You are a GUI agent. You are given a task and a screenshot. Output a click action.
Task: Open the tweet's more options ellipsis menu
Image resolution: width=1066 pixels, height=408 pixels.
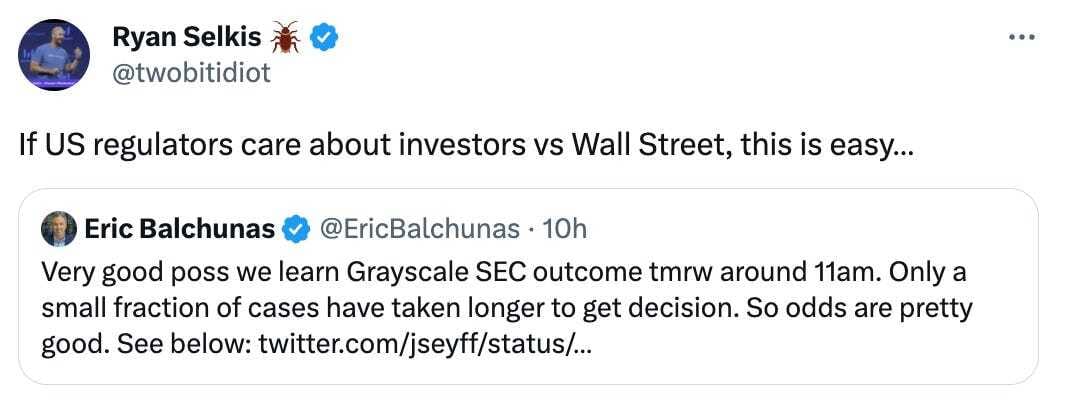(x=1020, y=38)
